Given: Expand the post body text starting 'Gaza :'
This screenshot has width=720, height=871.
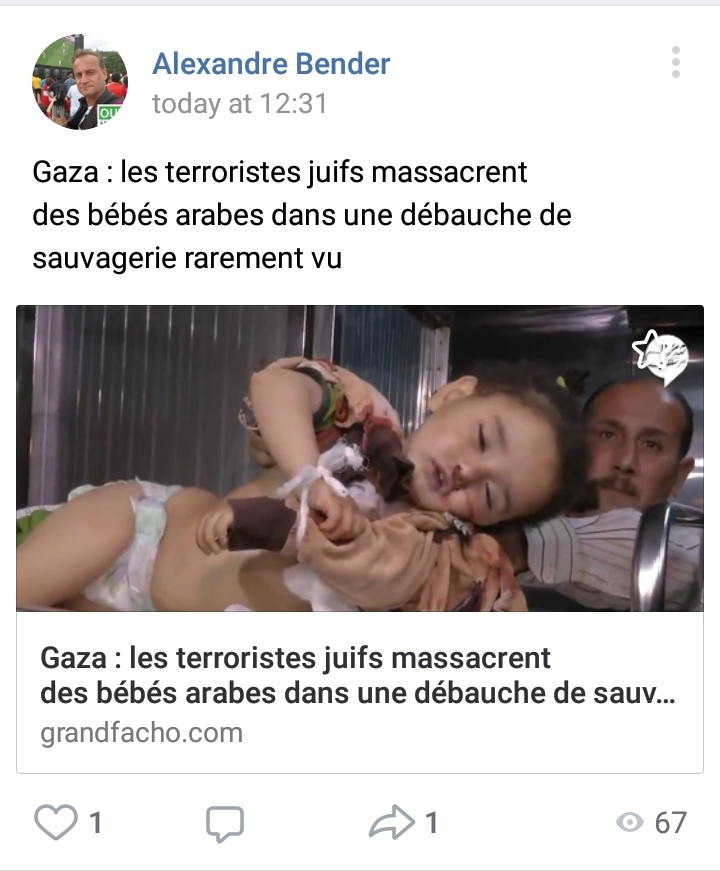Looking at the screenshot, I should pos(302,215).
